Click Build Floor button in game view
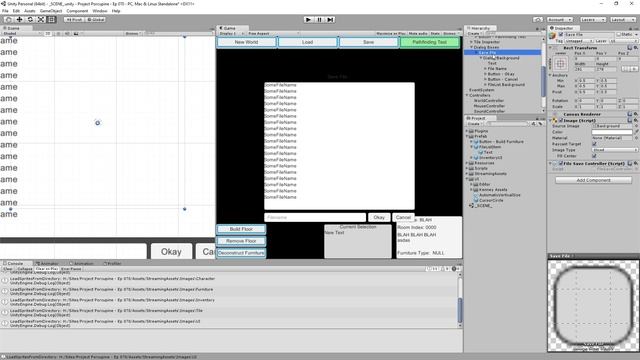This screenshot has height=360, width=640. tap(241, 229)
